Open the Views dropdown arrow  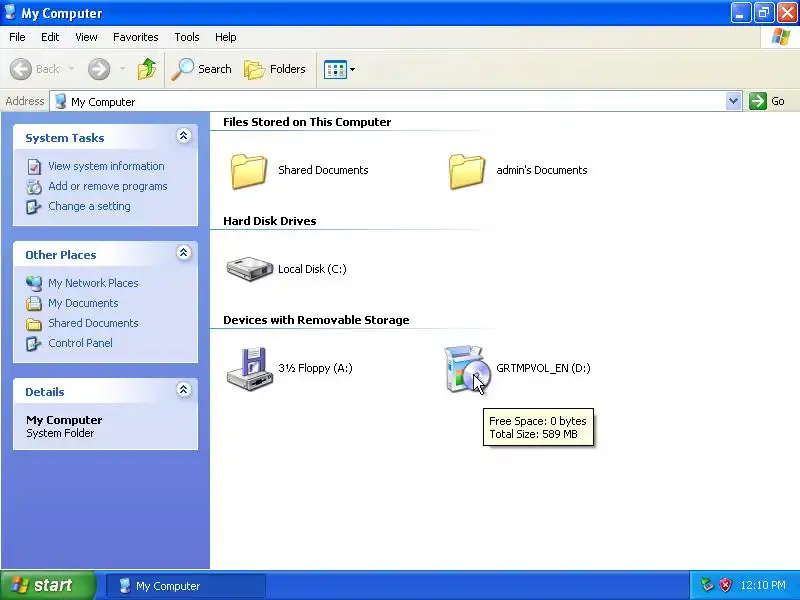click(353, 69)
